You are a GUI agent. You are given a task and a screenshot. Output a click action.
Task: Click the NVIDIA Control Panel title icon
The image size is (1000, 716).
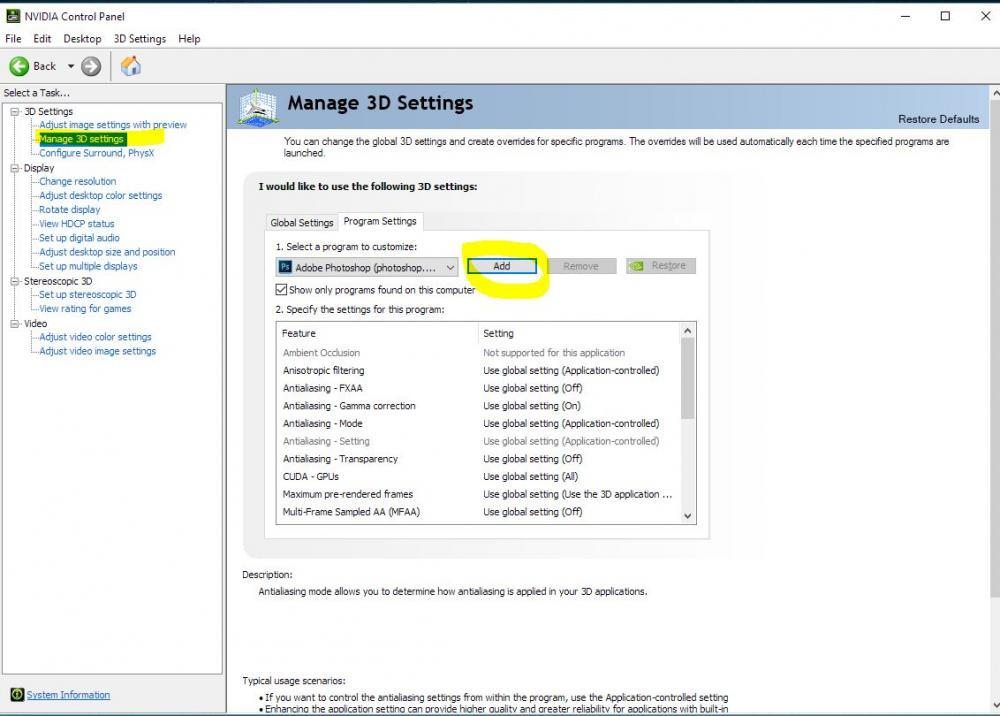13,16
